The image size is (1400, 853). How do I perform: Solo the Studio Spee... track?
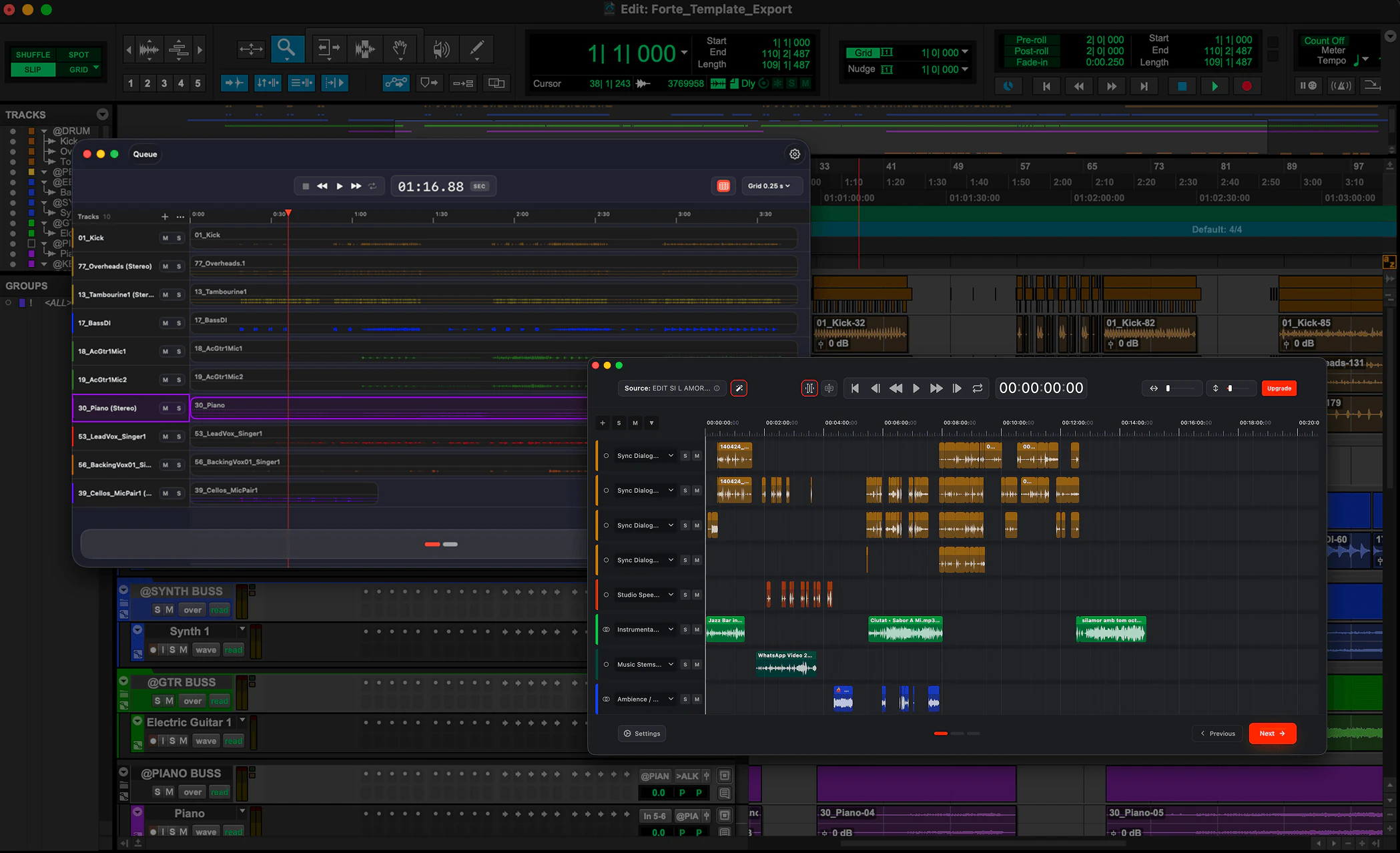685,595
